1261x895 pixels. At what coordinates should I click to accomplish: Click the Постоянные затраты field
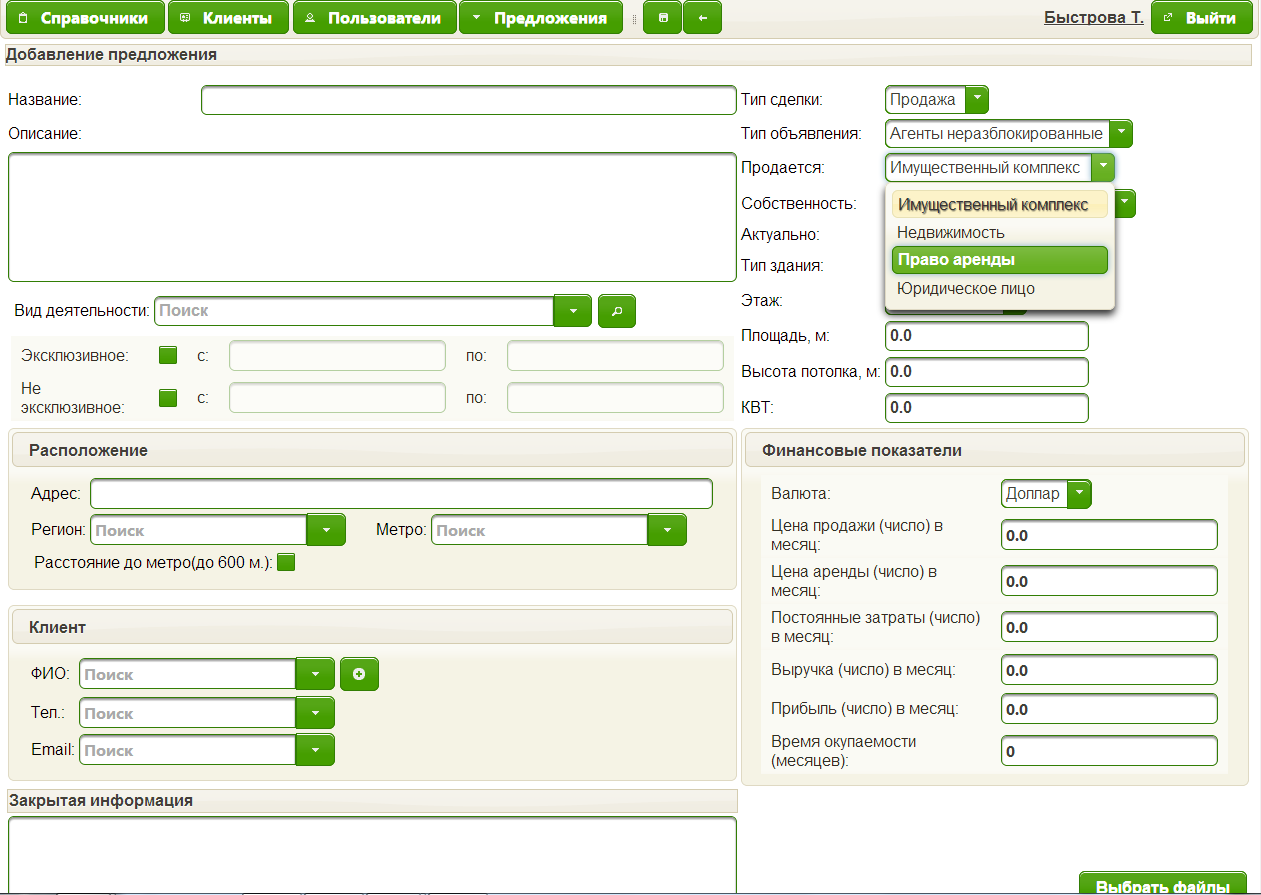pos(1109,627)
